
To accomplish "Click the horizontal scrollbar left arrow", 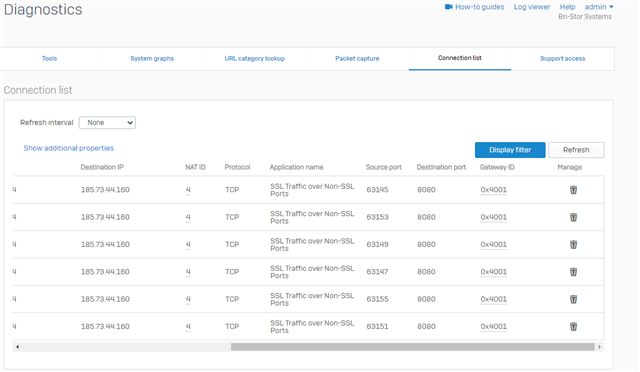I will (17, 347).
